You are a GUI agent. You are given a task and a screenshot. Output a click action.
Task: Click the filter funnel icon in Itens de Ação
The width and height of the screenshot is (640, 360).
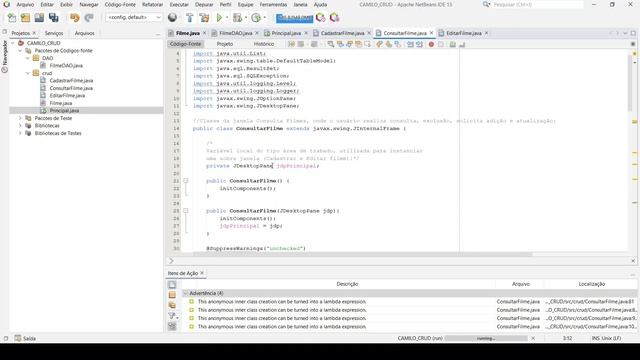pos(173,316)
